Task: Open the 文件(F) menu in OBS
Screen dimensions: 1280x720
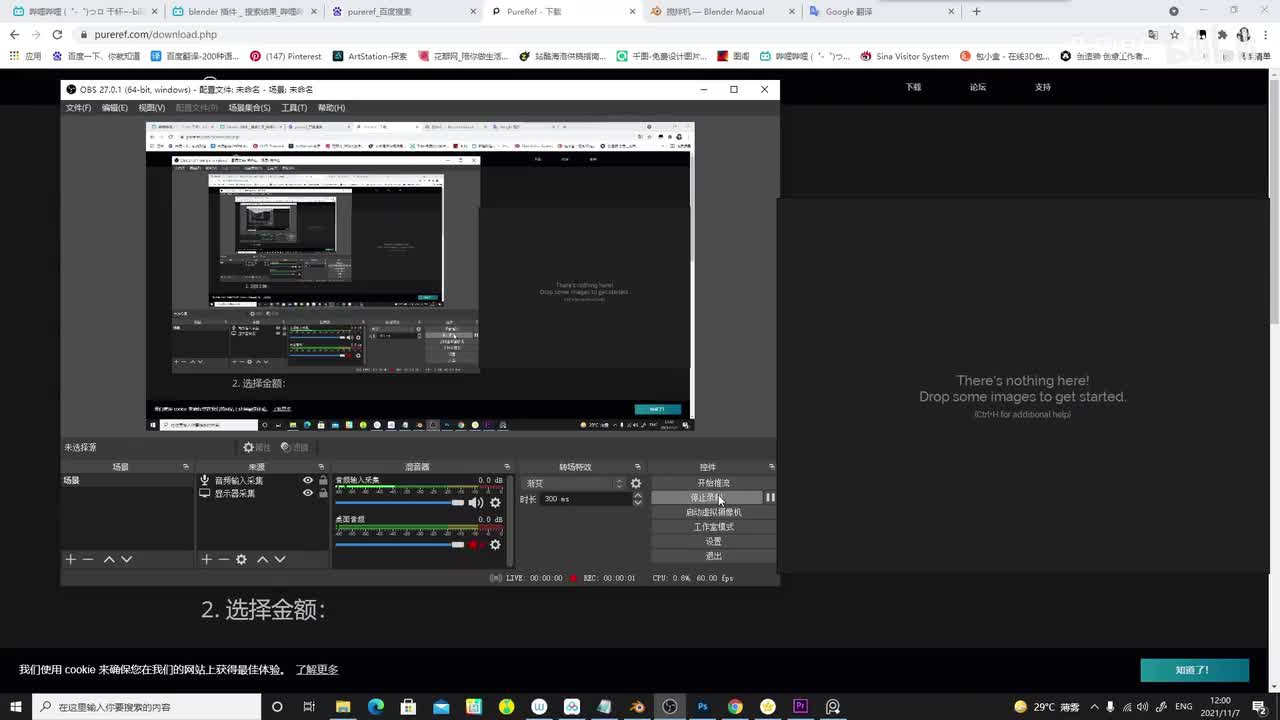Action: (78, 108)
